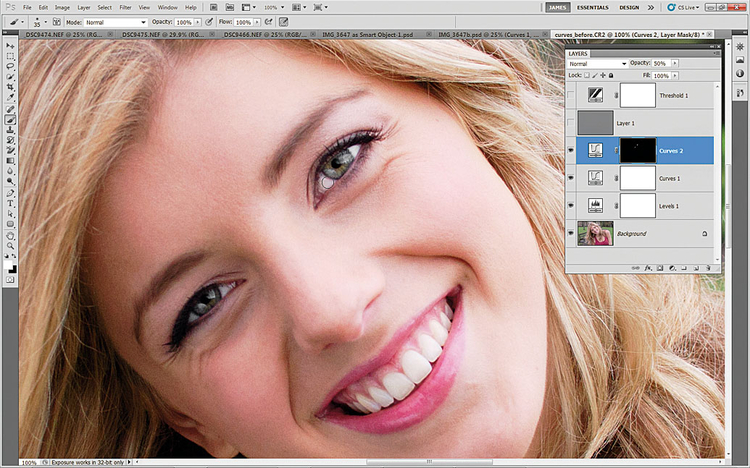Screen dimensions: 750x468
Task: Select the Eraser tool
Action: click(10, 150)
